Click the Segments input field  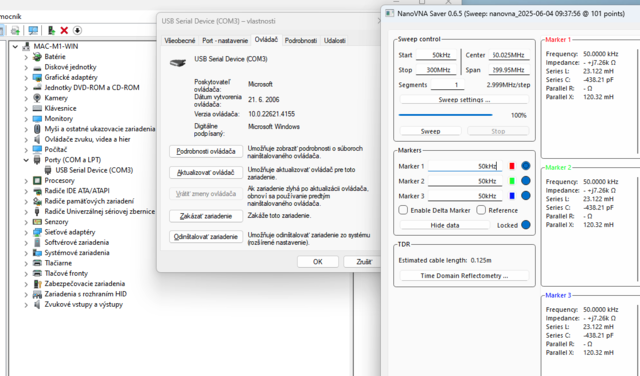pos(447,85)
